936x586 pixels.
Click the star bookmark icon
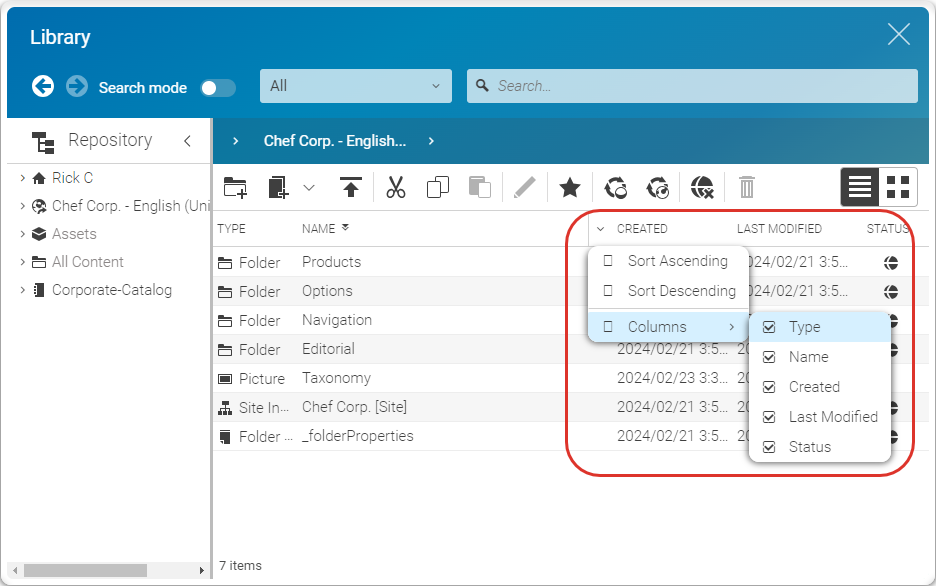click(x=569, y=187)
